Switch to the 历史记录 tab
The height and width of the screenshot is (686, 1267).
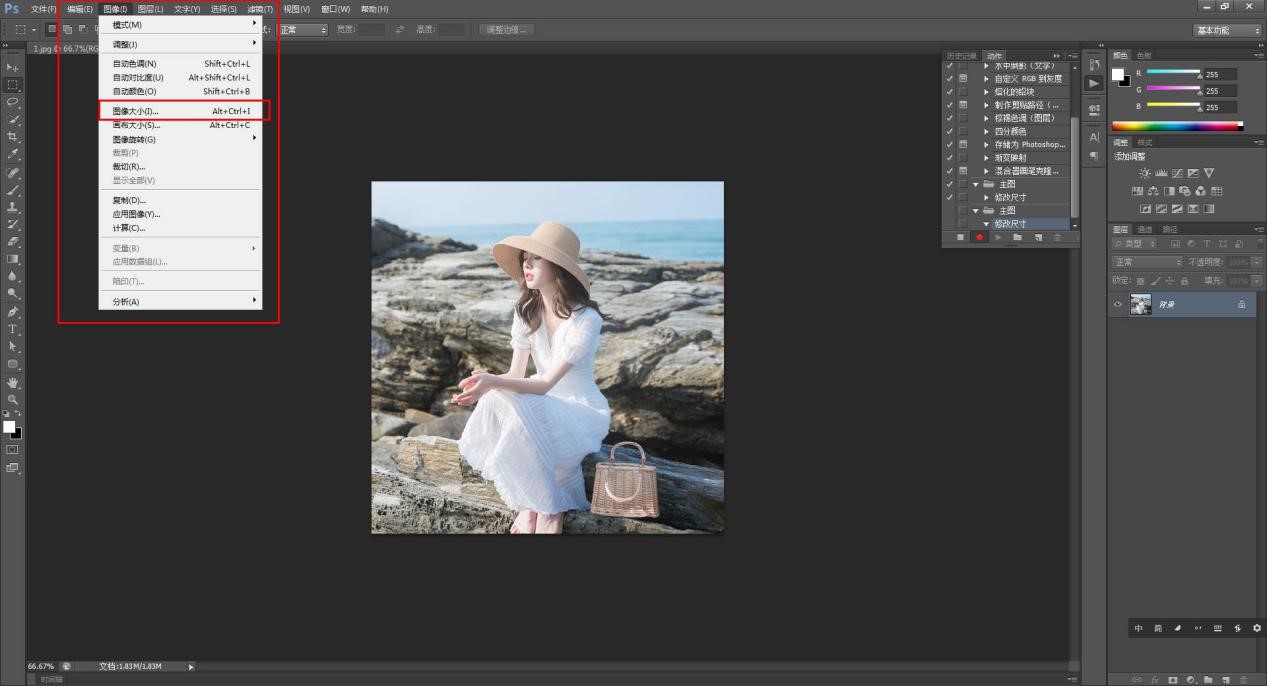[x=960, y=56]
